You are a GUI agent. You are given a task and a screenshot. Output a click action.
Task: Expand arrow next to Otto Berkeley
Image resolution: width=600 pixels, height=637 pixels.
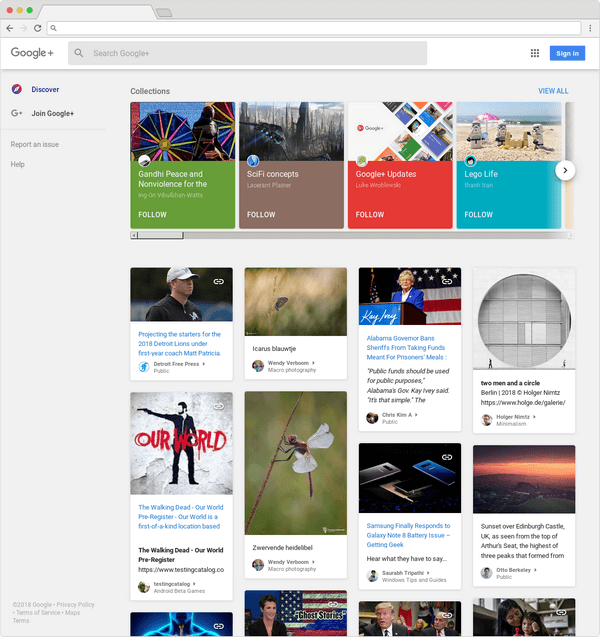coord(535,570)
